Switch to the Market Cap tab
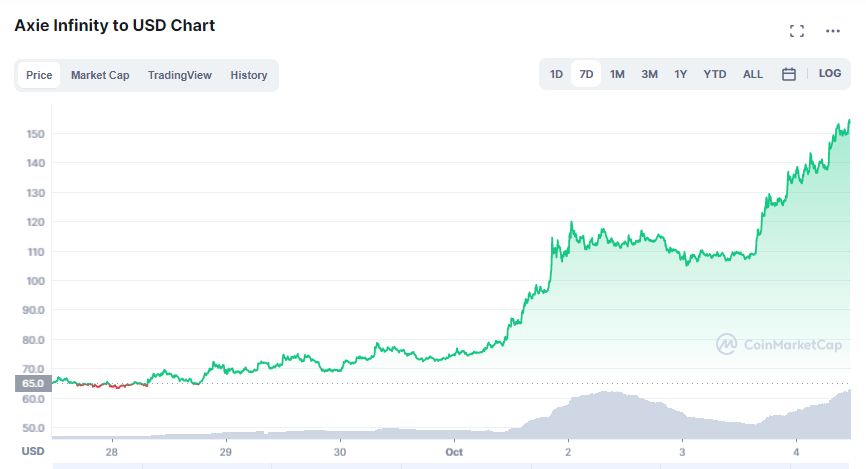The width and height of the screenshot is (866, 469). [x=100, y=75]
